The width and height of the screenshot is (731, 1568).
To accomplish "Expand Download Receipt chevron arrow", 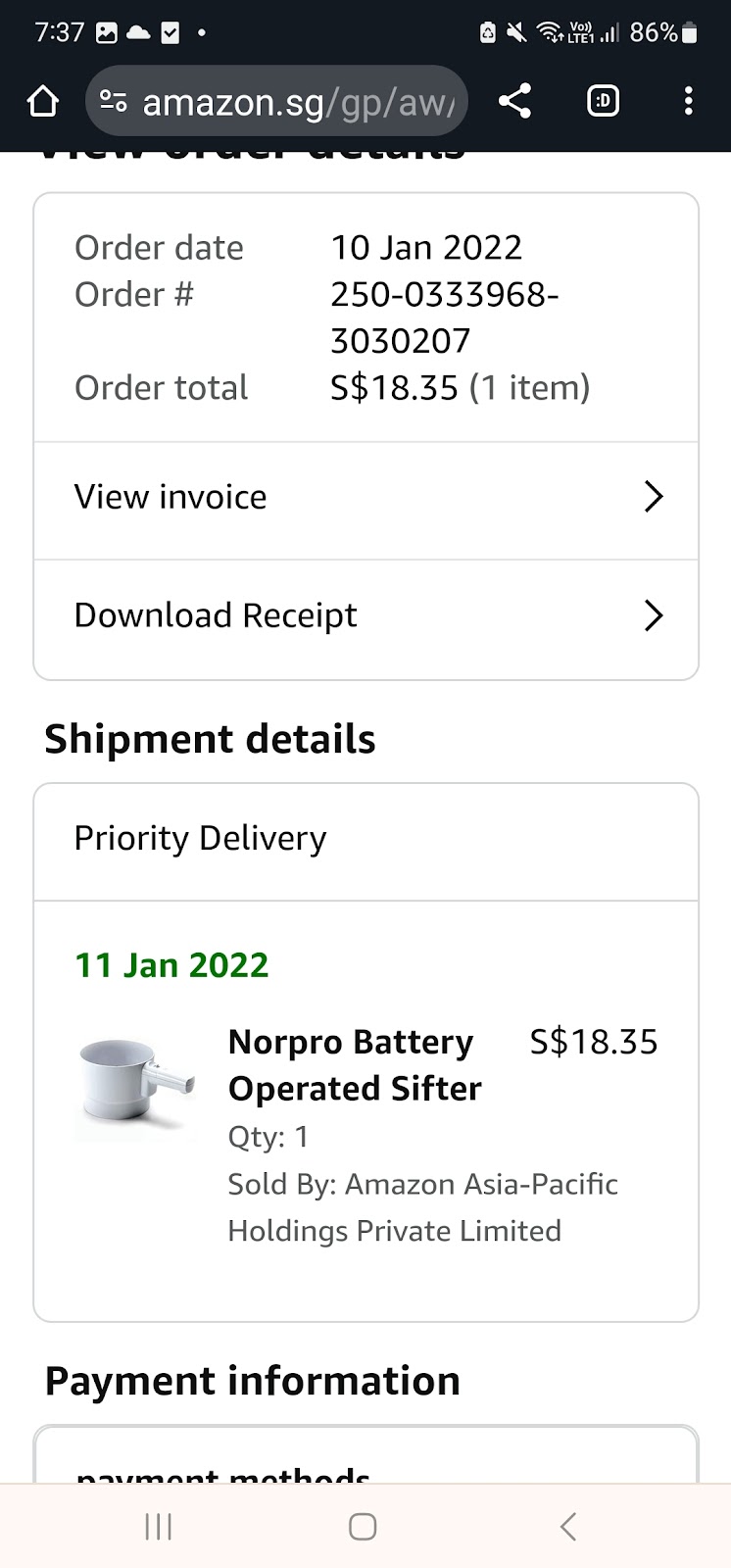I will (x=654, y=616).
